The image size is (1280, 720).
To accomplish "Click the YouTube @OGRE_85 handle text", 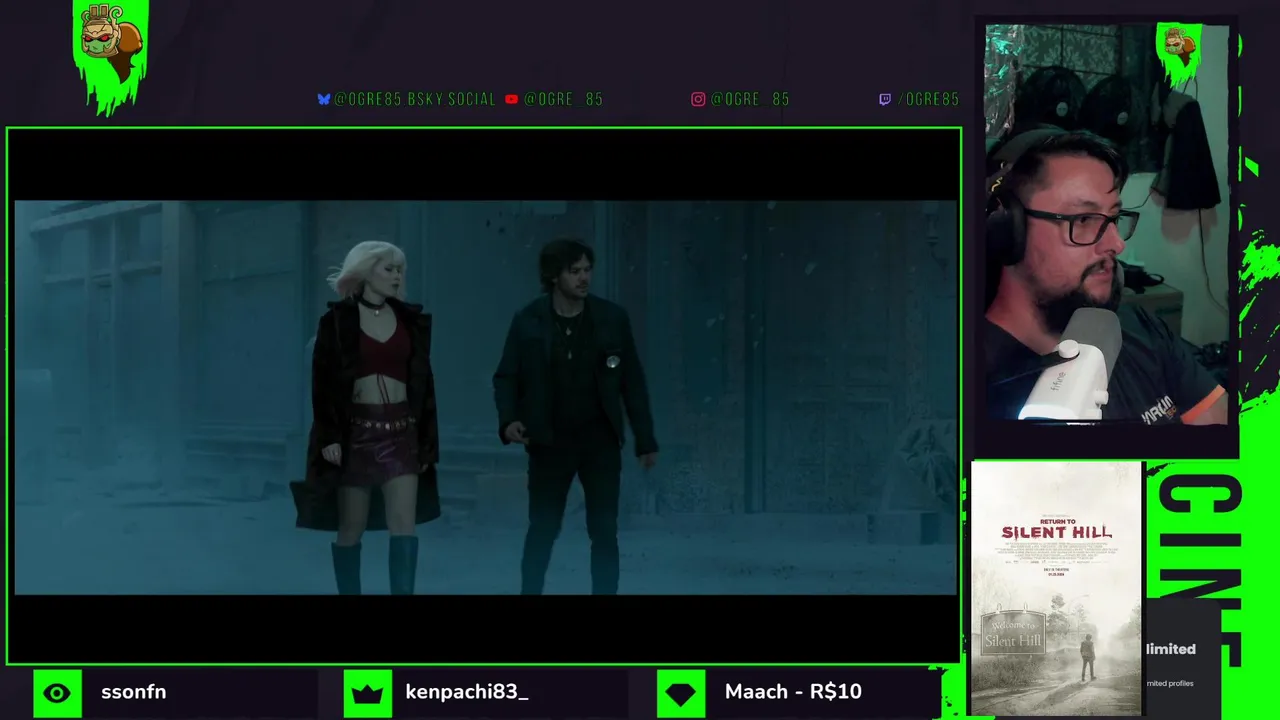I will click(563, 99).
